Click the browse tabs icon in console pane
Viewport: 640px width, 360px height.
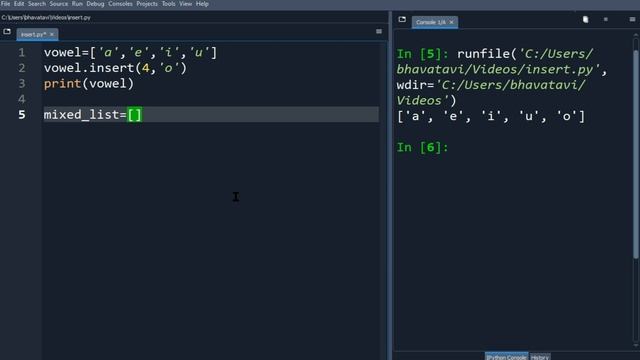[402, 19]
